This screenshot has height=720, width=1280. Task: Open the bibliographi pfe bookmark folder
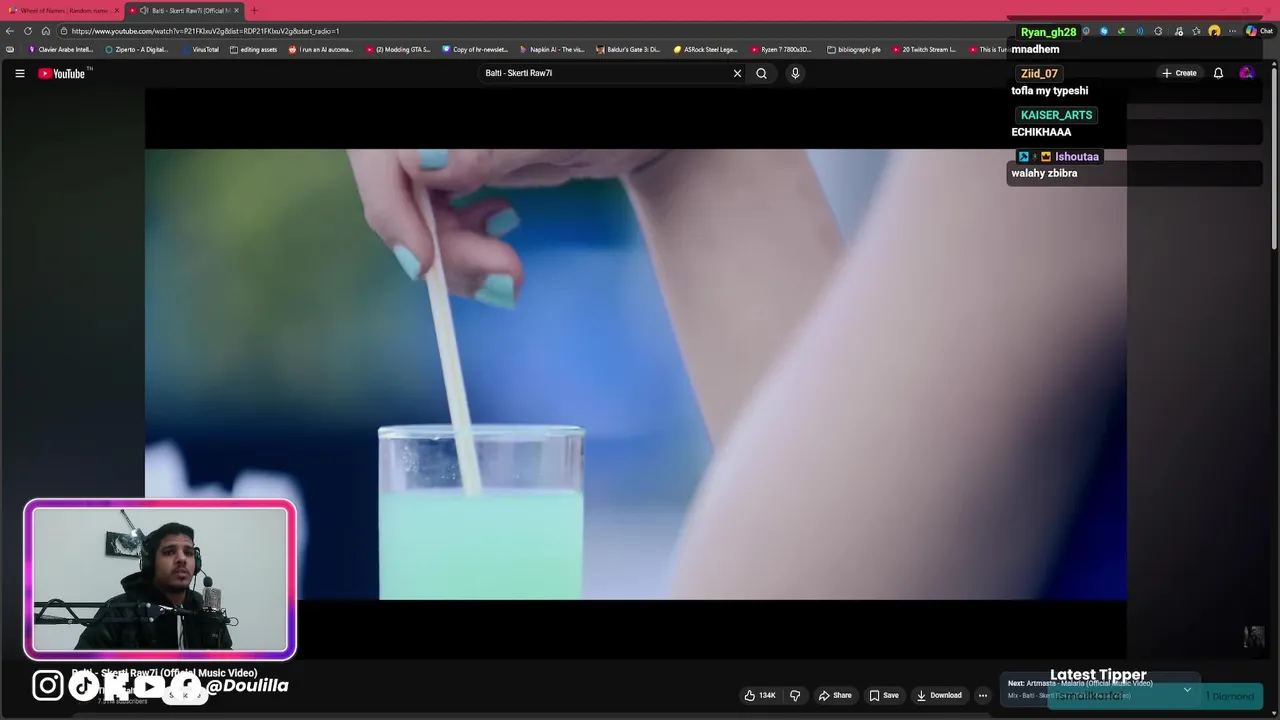[854, 49]
